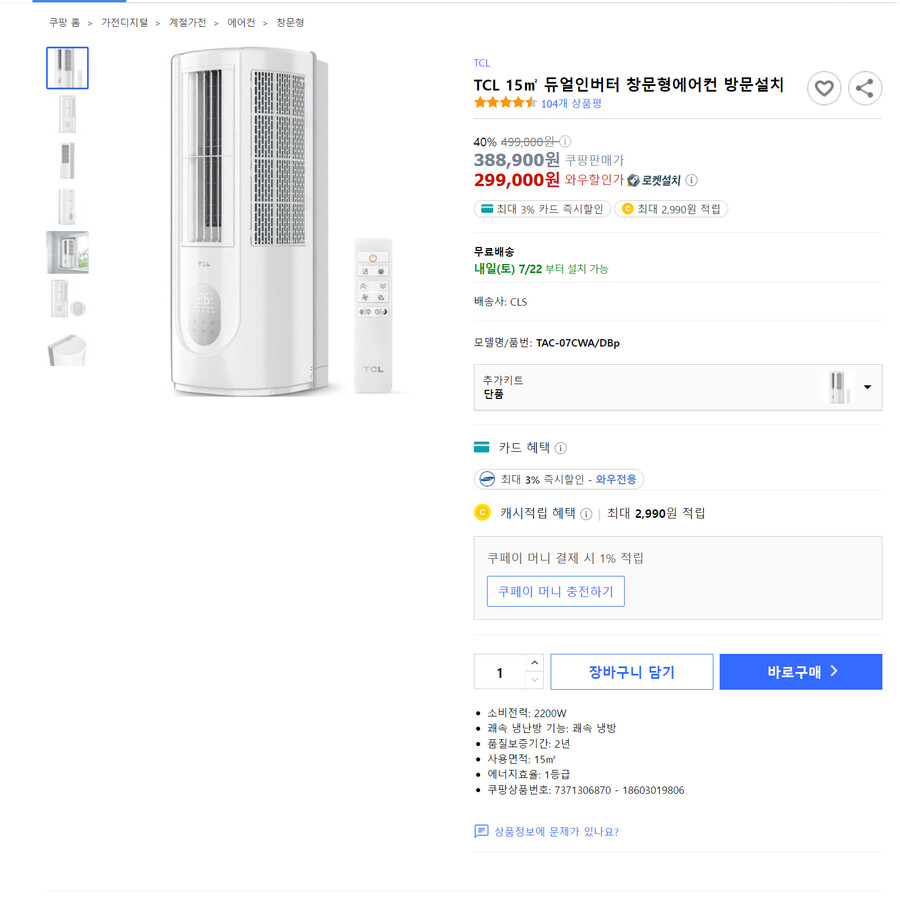
Task: Open the 카드 혜택 info icon
Action: (558, 447)
